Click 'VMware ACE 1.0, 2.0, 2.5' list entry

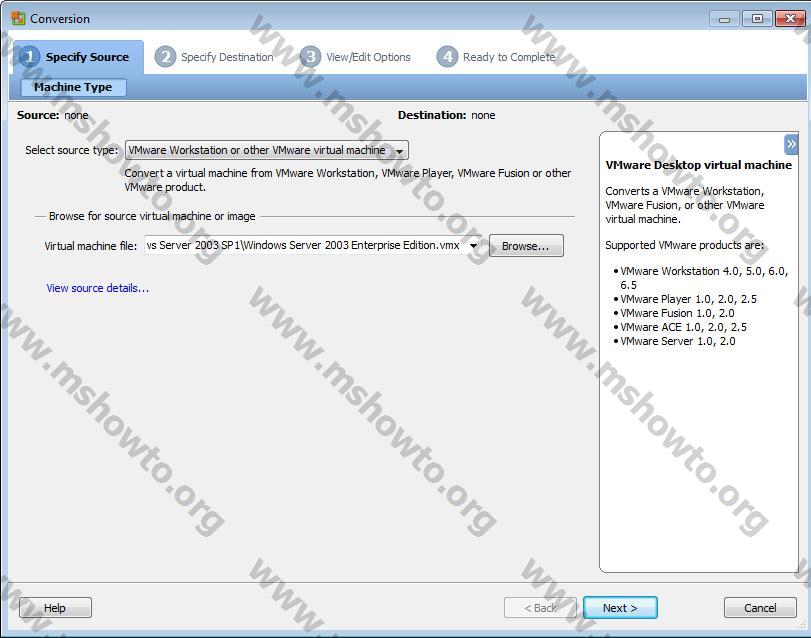pyautogui.click(x=683, y=327)
